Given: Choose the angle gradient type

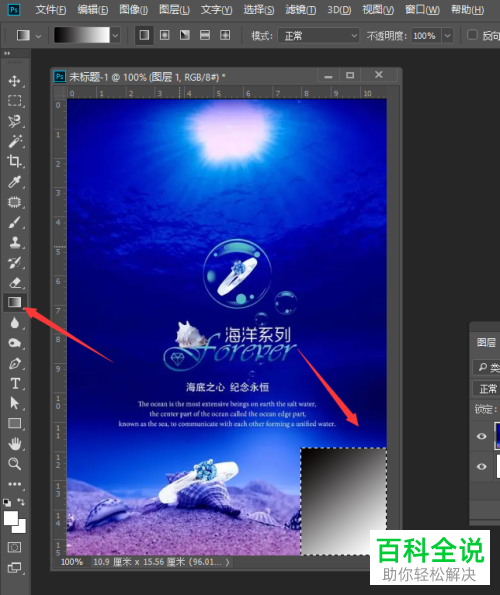Looking at the screenshot, I should tap(185, 35).
